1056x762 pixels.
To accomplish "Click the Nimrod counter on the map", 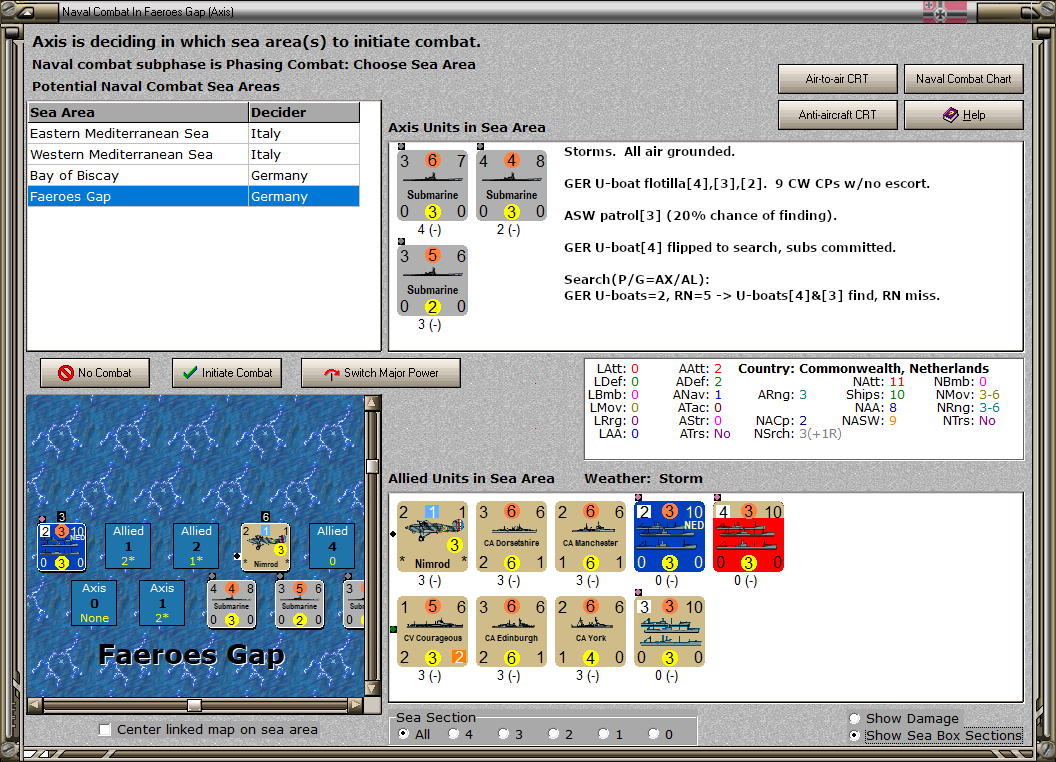I will click(x=265, y=546).
